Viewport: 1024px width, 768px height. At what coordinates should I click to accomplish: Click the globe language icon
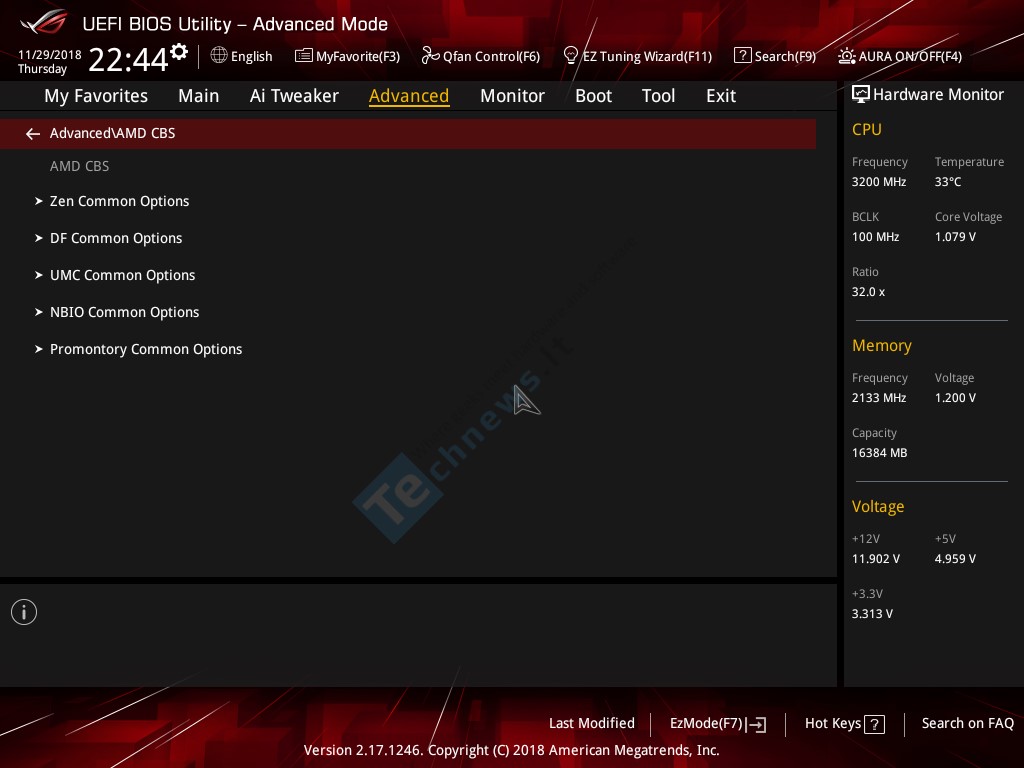click(x=219, y=56)
